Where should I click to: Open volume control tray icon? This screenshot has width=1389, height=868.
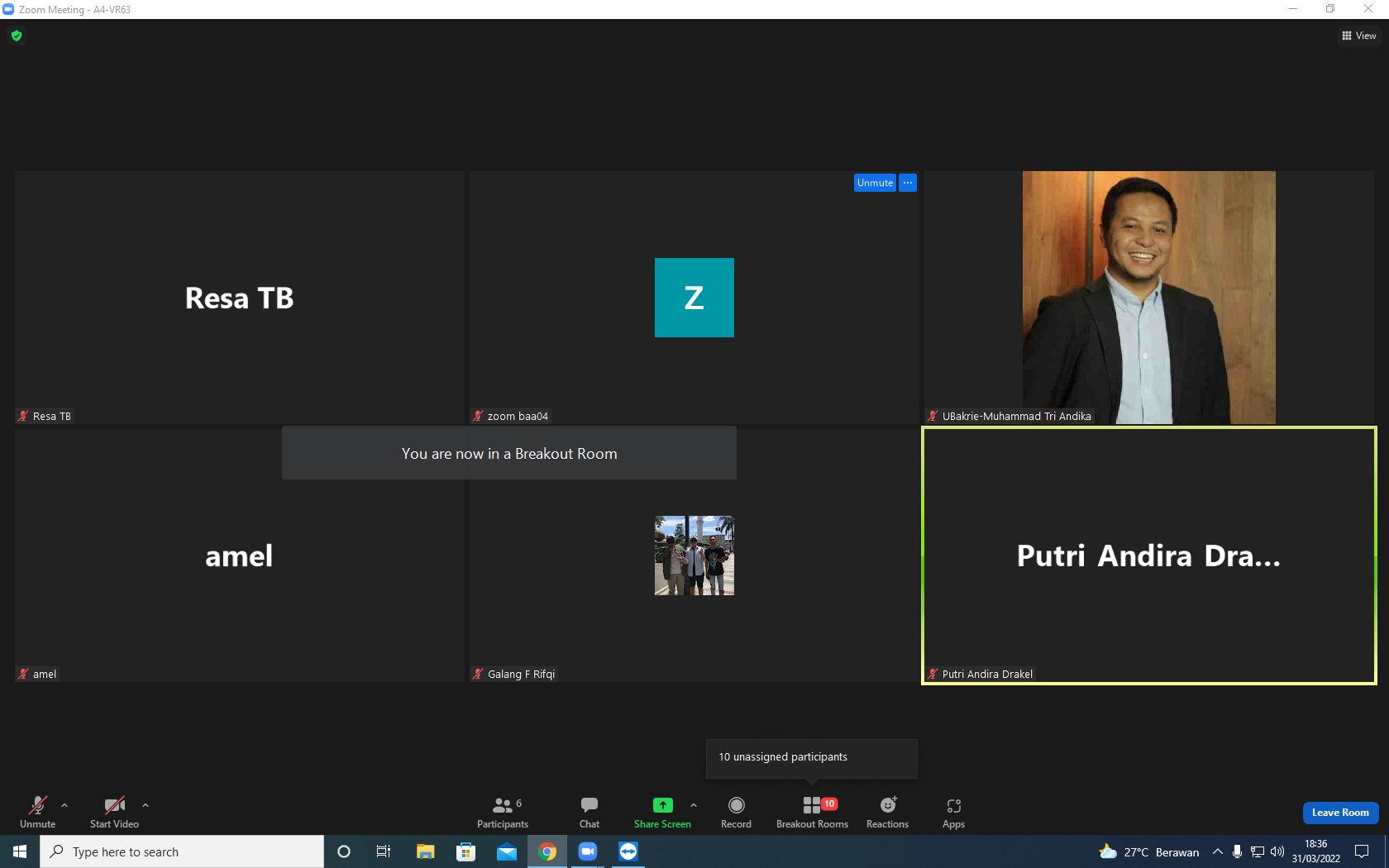1277,851
